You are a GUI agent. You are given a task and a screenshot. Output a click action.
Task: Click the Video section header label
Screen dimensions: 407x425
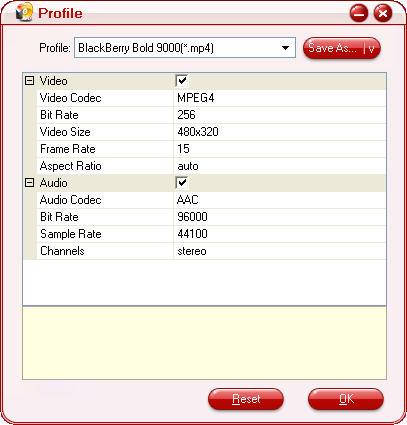[x=53, y=81]
